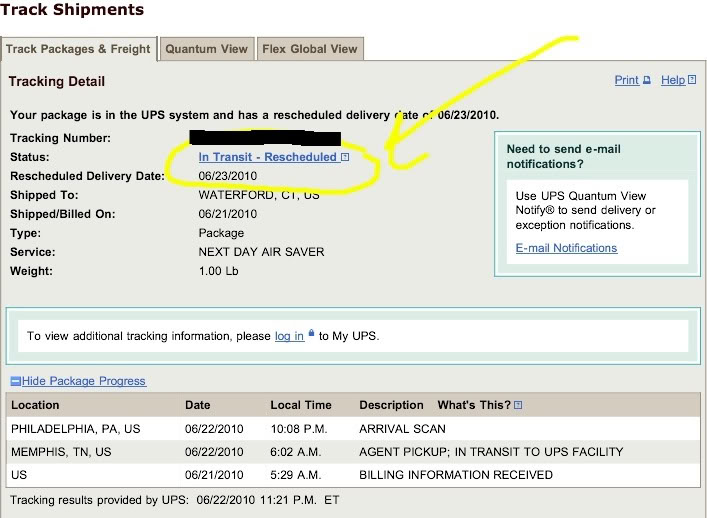Image resolution: width=707 pixels, height=518 pixels.
Task: Open the In Transit - Rescheduled status link
Action: 267,157
